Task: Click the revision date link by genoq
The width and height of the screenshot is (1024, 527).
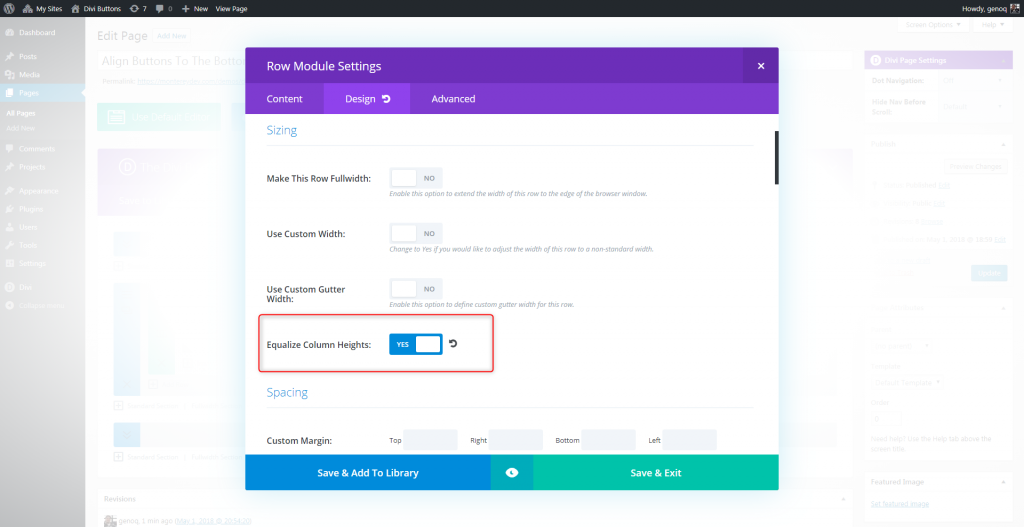Action: (213, 521)
